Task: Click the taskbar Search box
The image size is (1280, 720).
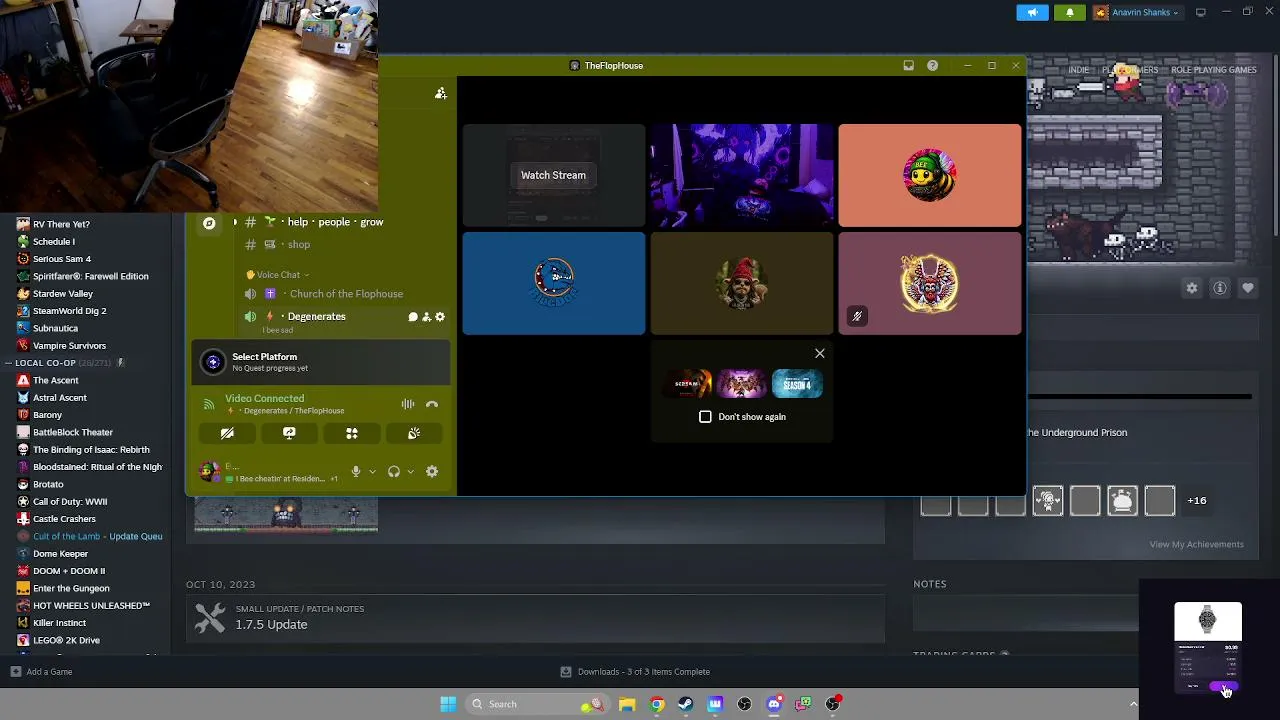Action: coord(538,704)
